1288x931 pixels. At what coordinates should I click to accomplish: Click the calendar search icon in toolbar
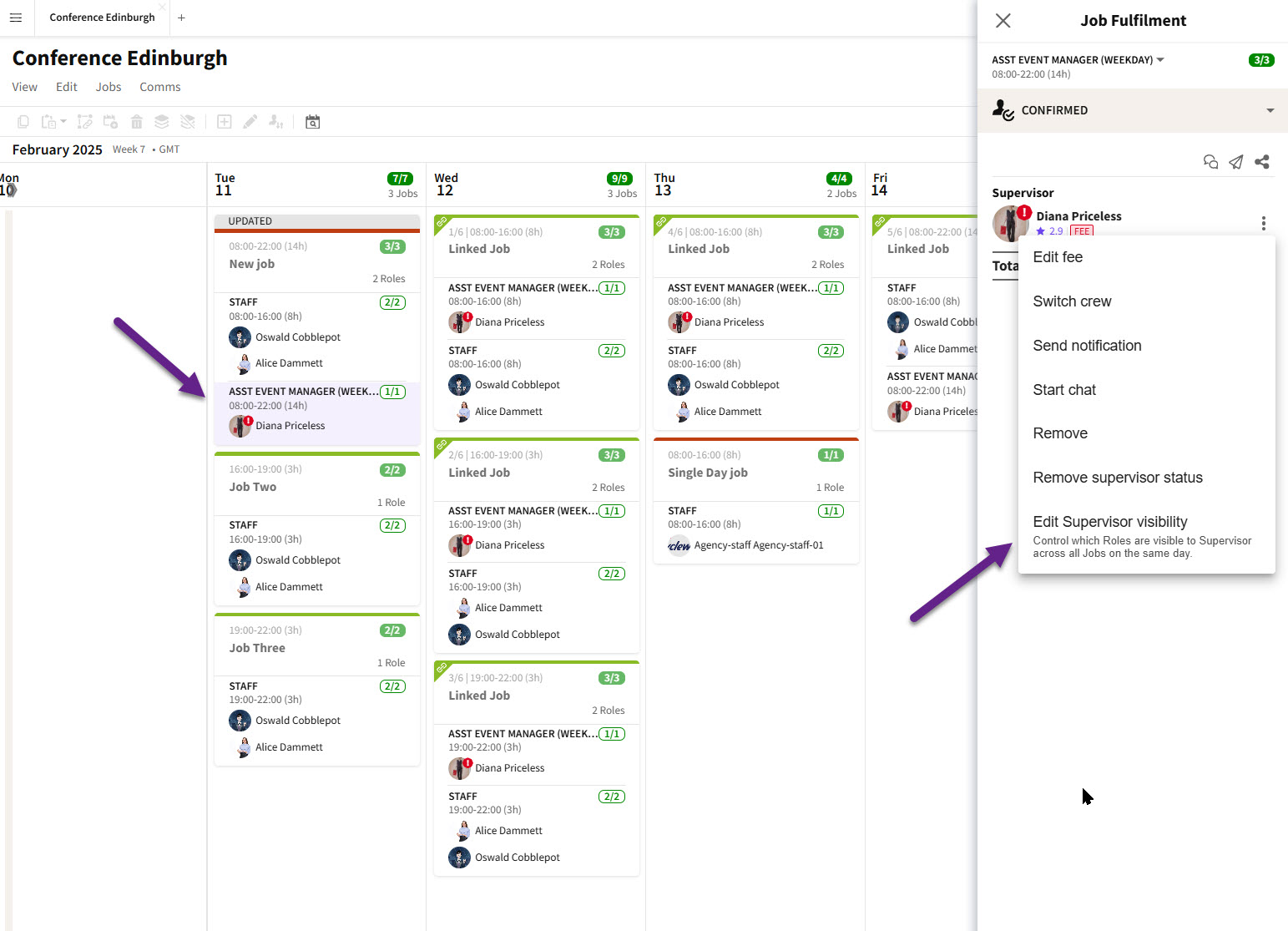click(312, 122)
